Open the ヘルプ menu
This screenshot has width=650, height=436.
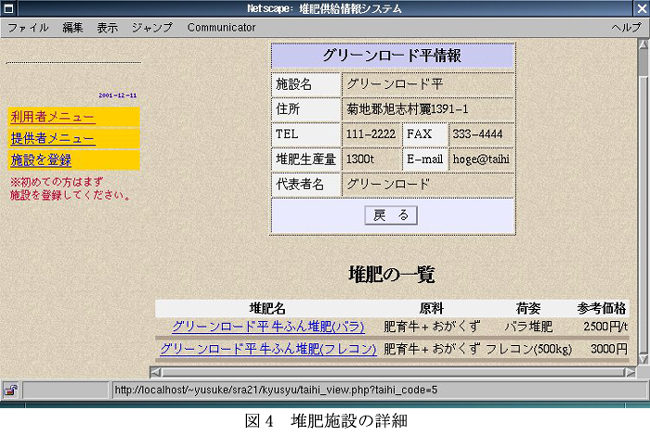(x=626, y=27)
